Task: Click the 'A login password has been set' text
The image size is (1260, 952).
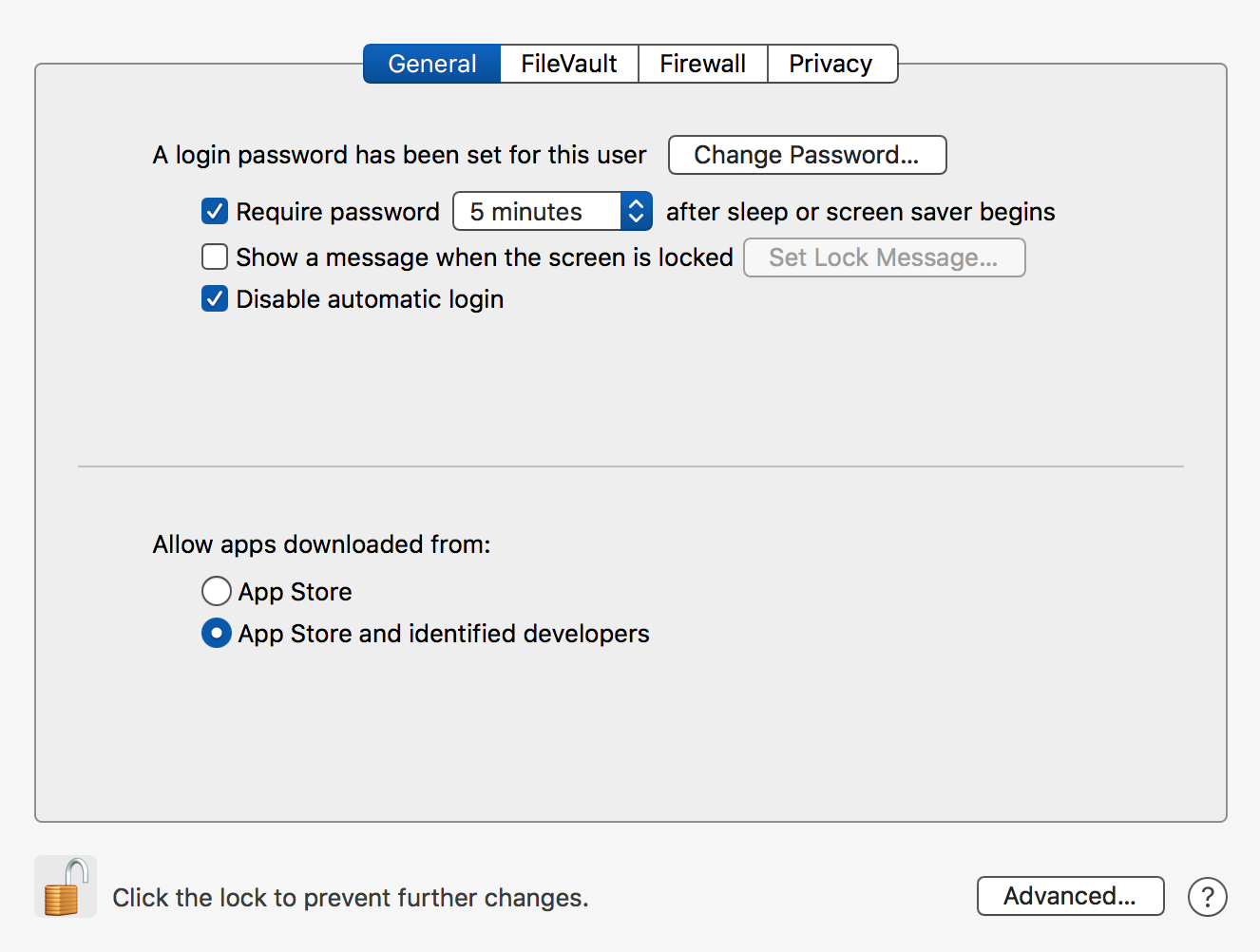Action: [399, 155]
